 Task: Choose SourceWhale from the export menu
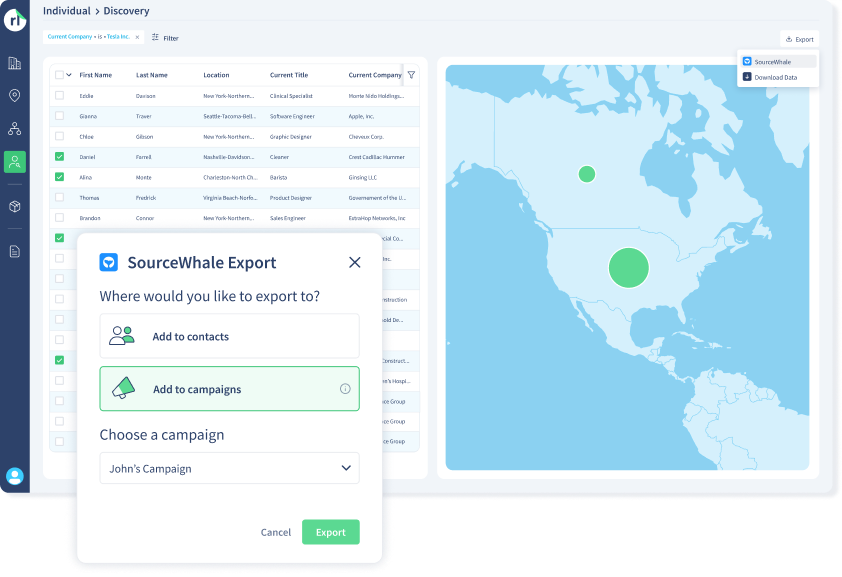(x=779, y=62)
